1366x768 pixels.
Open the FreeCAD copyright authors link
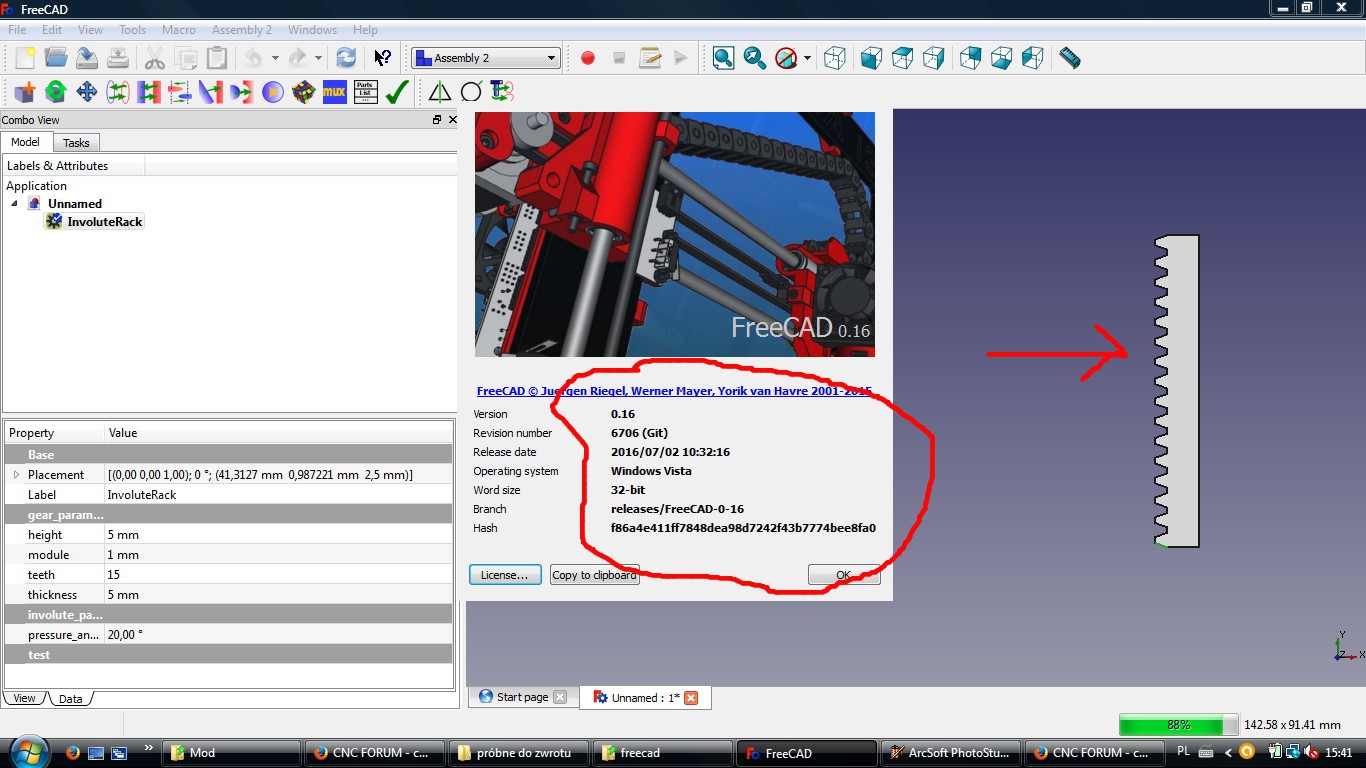(674, 391)
